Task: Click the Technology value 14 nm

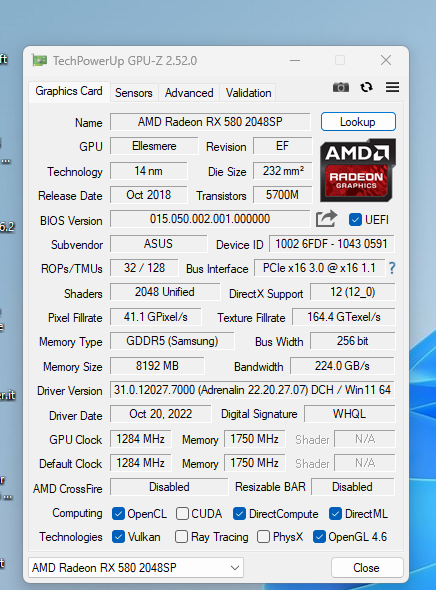Action: (149, 171)
